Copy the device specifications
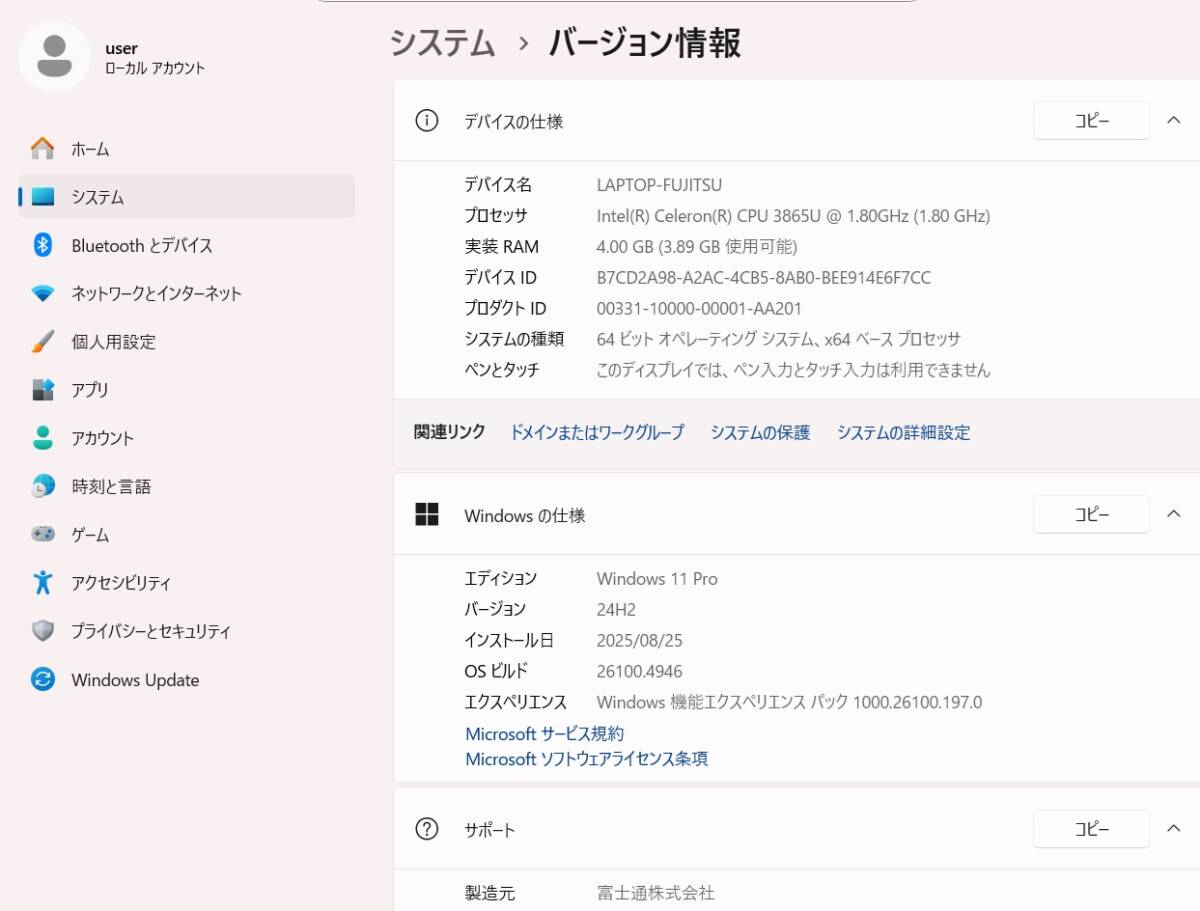1200x911 pixels. pos(1091,121)
